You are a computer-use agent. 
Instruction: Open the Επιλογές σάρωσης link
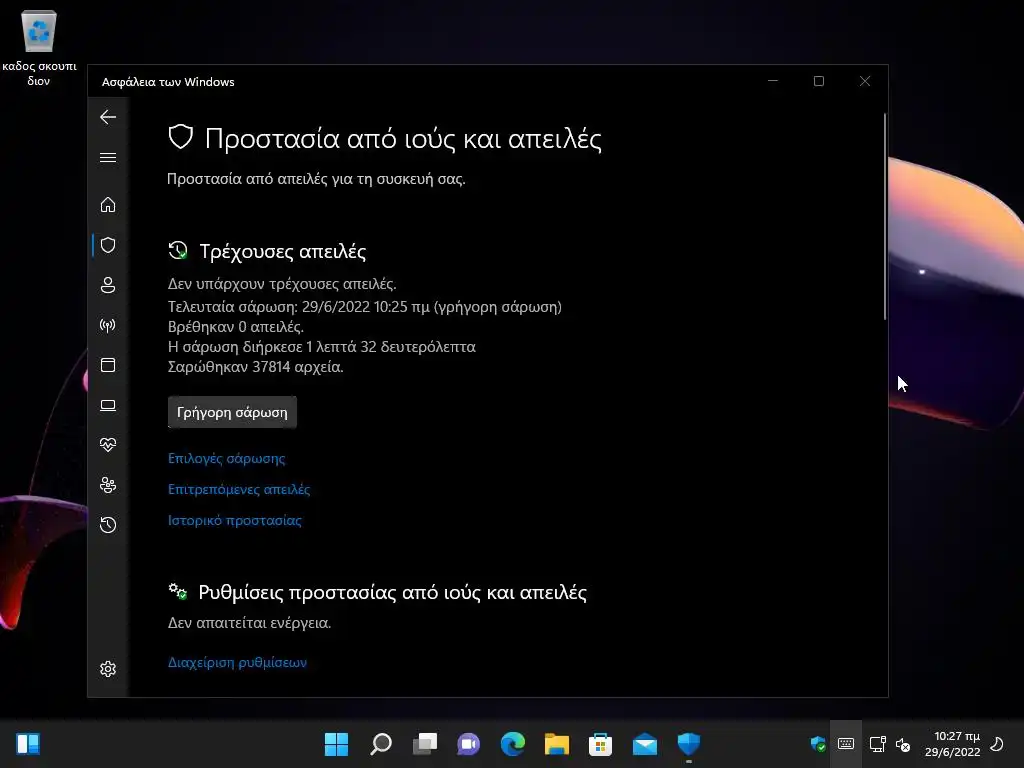pos(227,458)
